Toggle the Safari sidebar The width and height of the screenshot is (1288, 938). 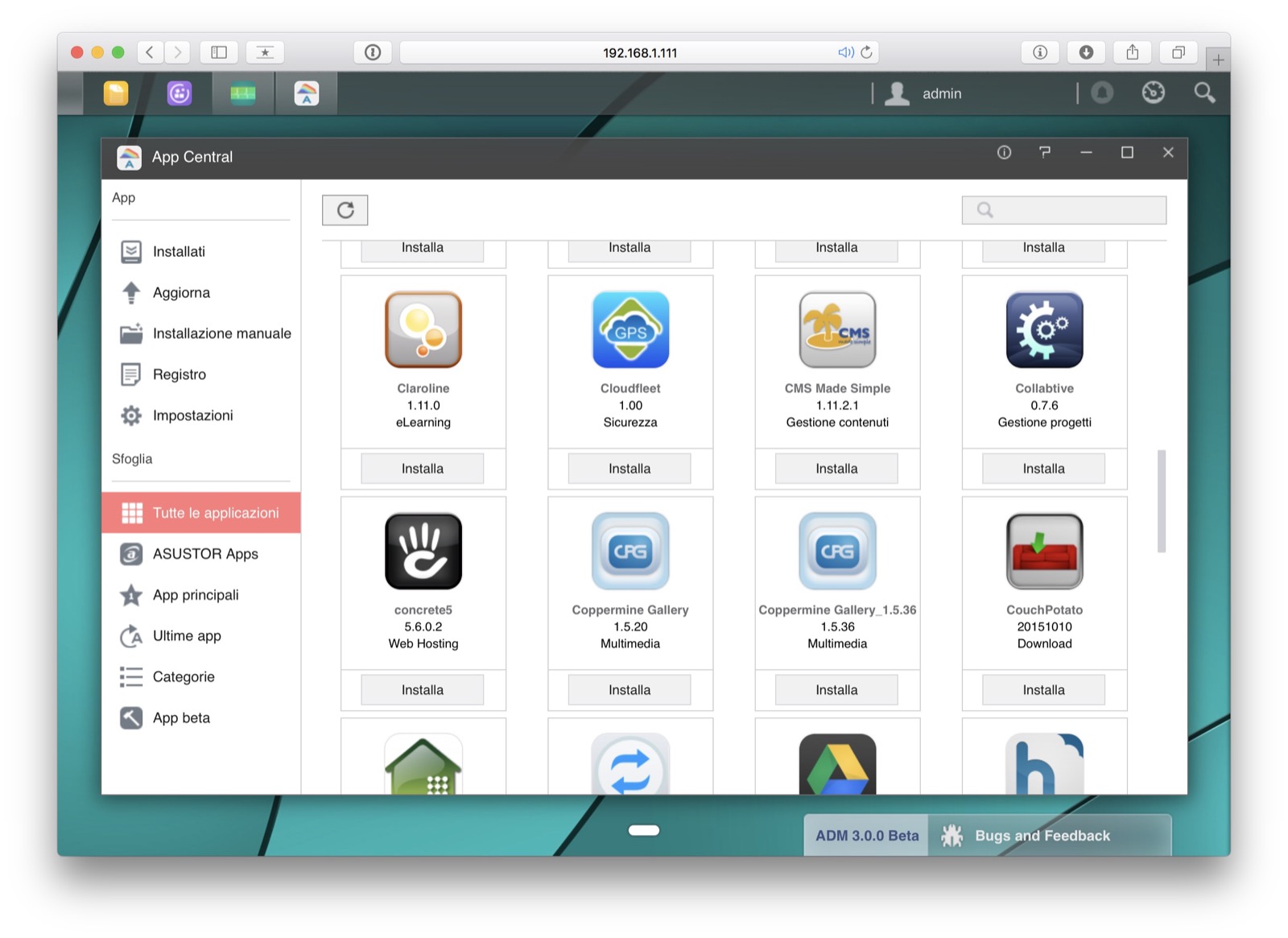click(x=219, y=52)
